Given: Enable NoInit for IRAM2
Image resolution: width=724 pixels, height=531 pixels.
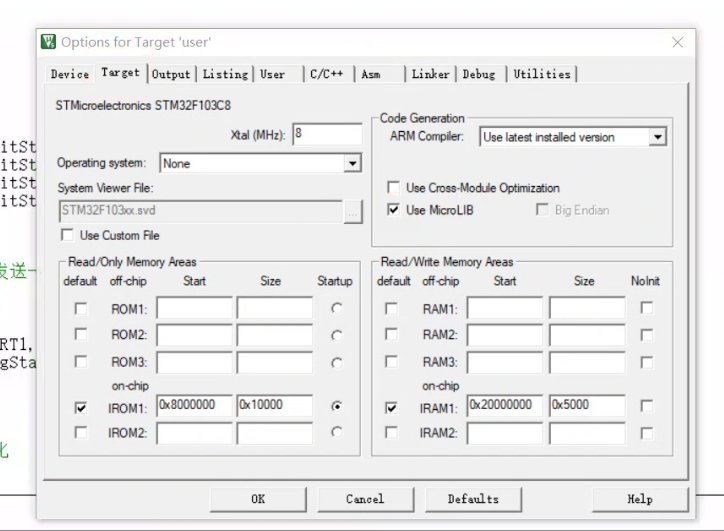Looking at the screenshot, I should [x=647, y=434].
